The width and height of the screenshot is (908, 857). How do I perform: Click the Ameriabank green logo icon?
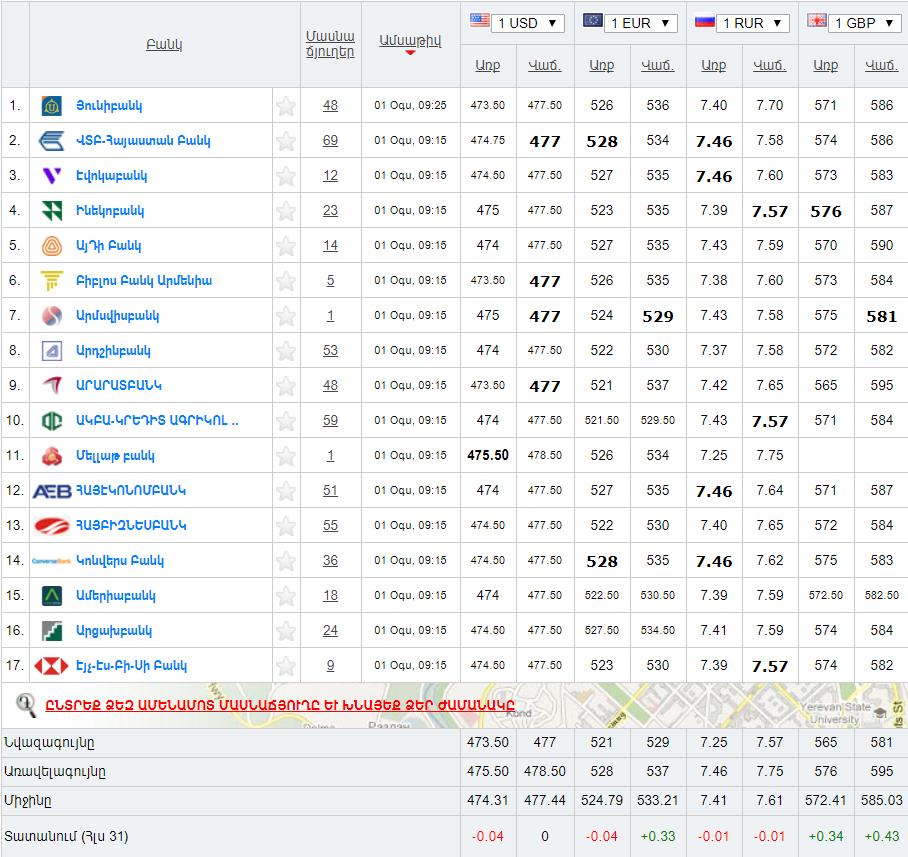[51, 596]
